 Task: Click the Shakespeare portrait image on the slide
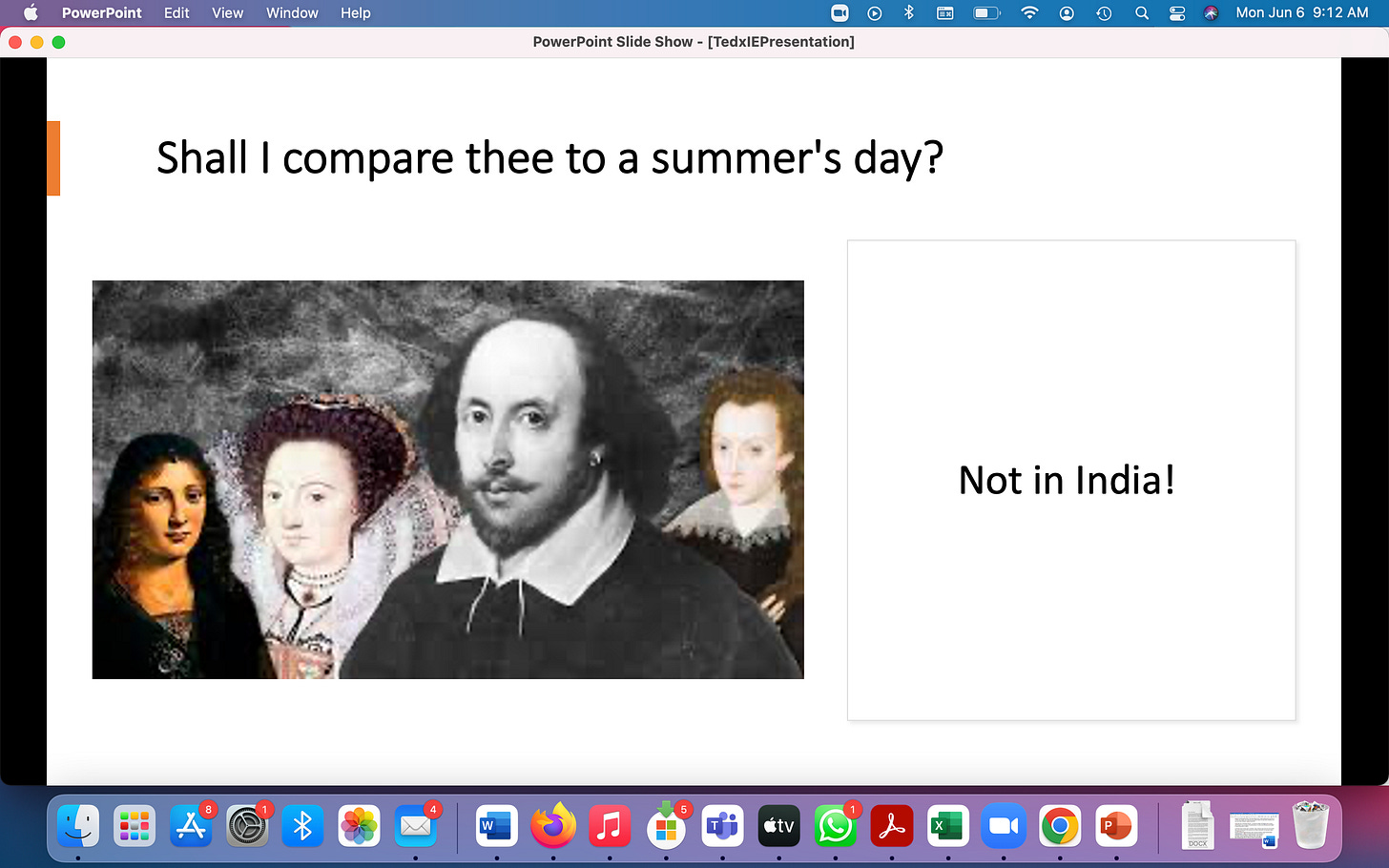click(x=447, y=480)
